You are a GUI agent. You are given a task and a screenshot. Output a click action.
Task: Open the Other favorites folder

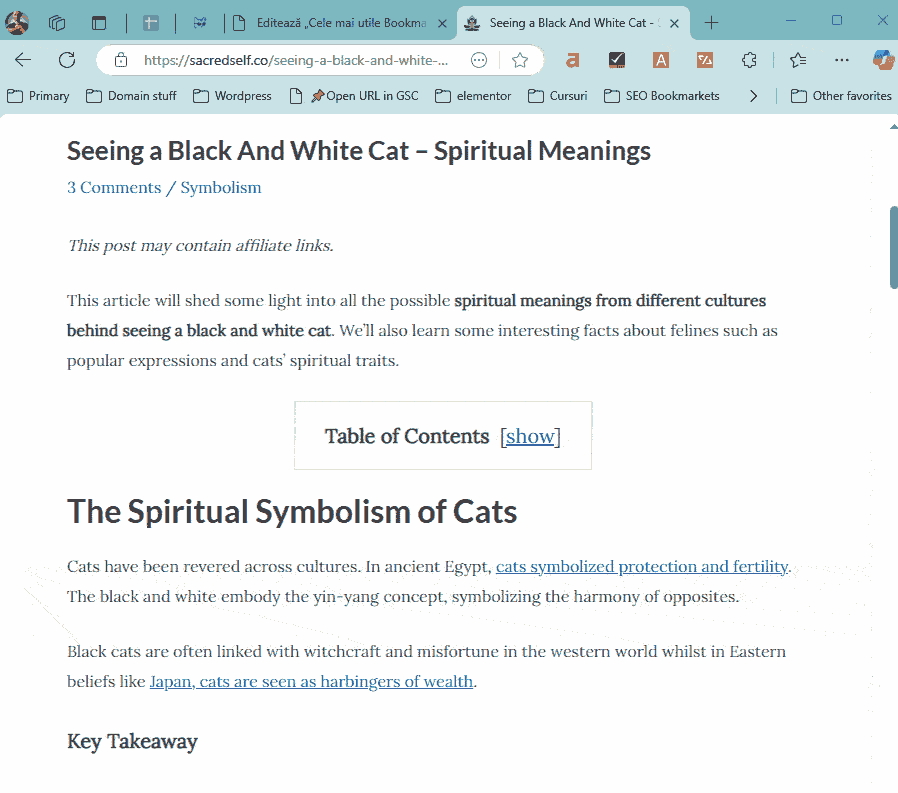point(841,96)
